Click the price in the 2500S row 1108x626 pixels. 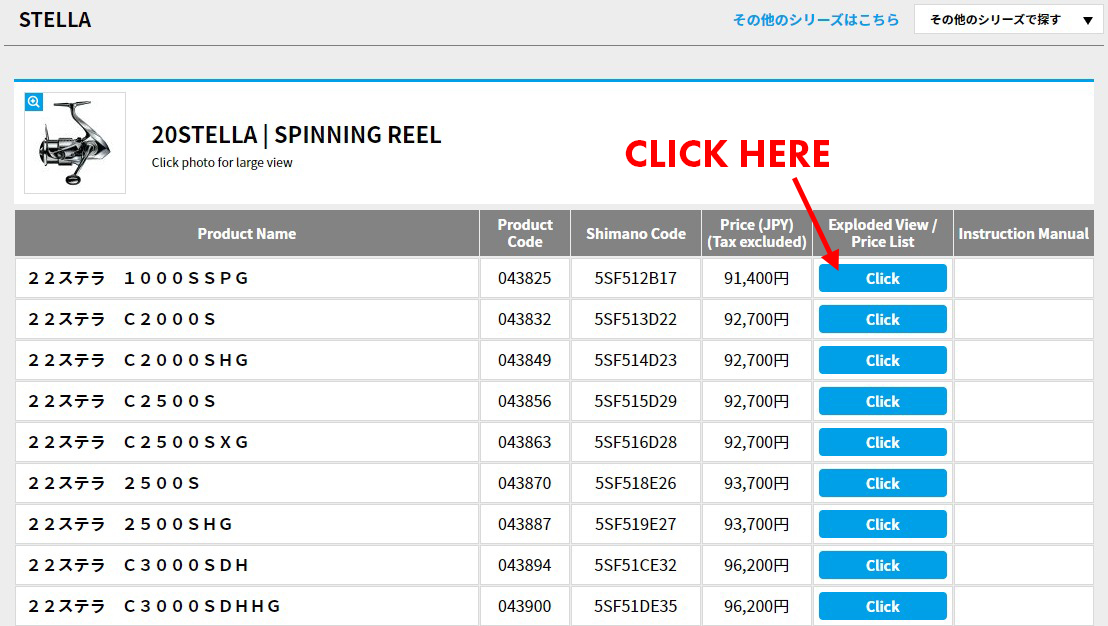tap(756, 483)
